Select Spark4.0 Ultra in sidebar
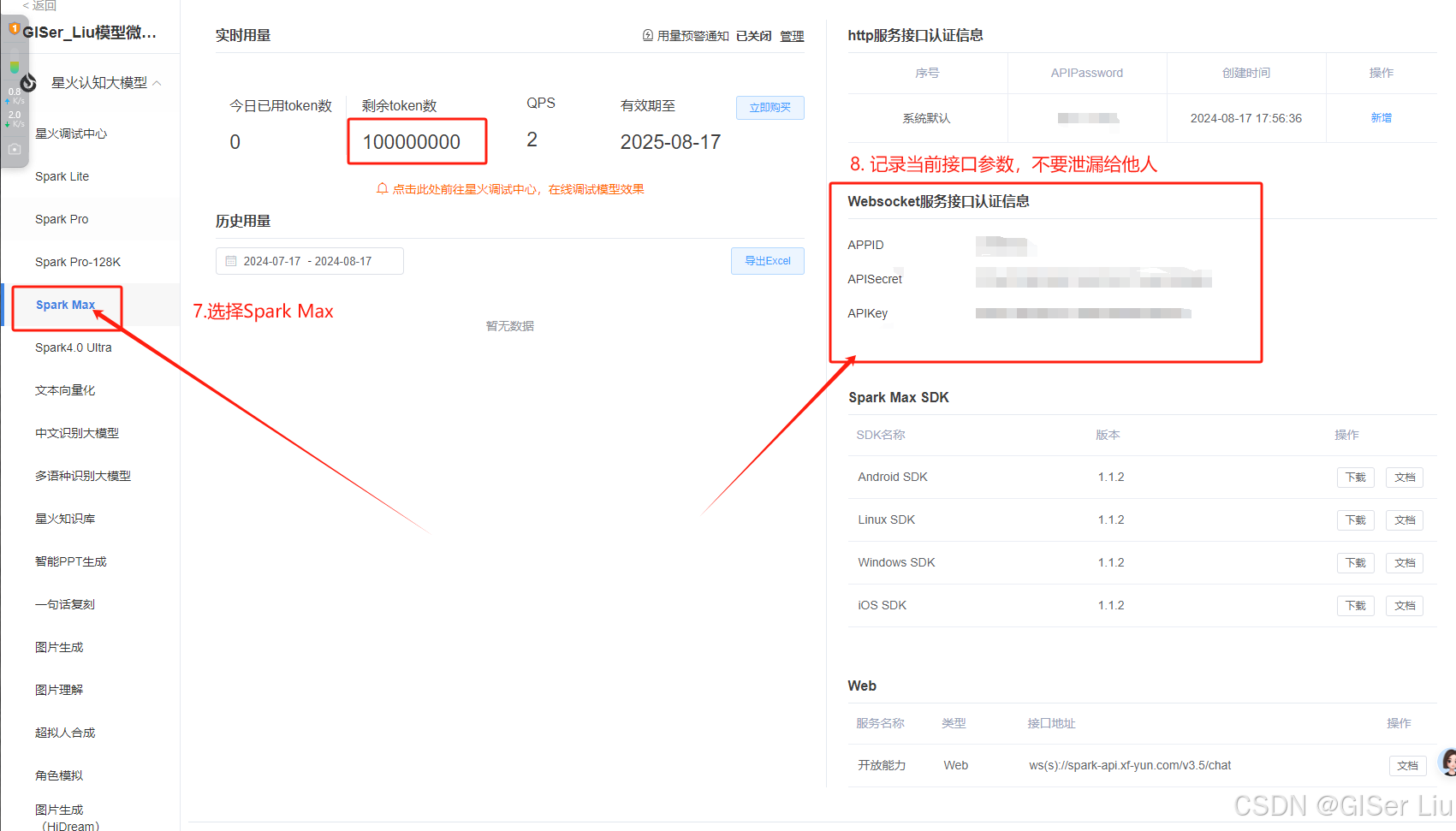Screen dimensions: 1456x831 click(74, 347)
